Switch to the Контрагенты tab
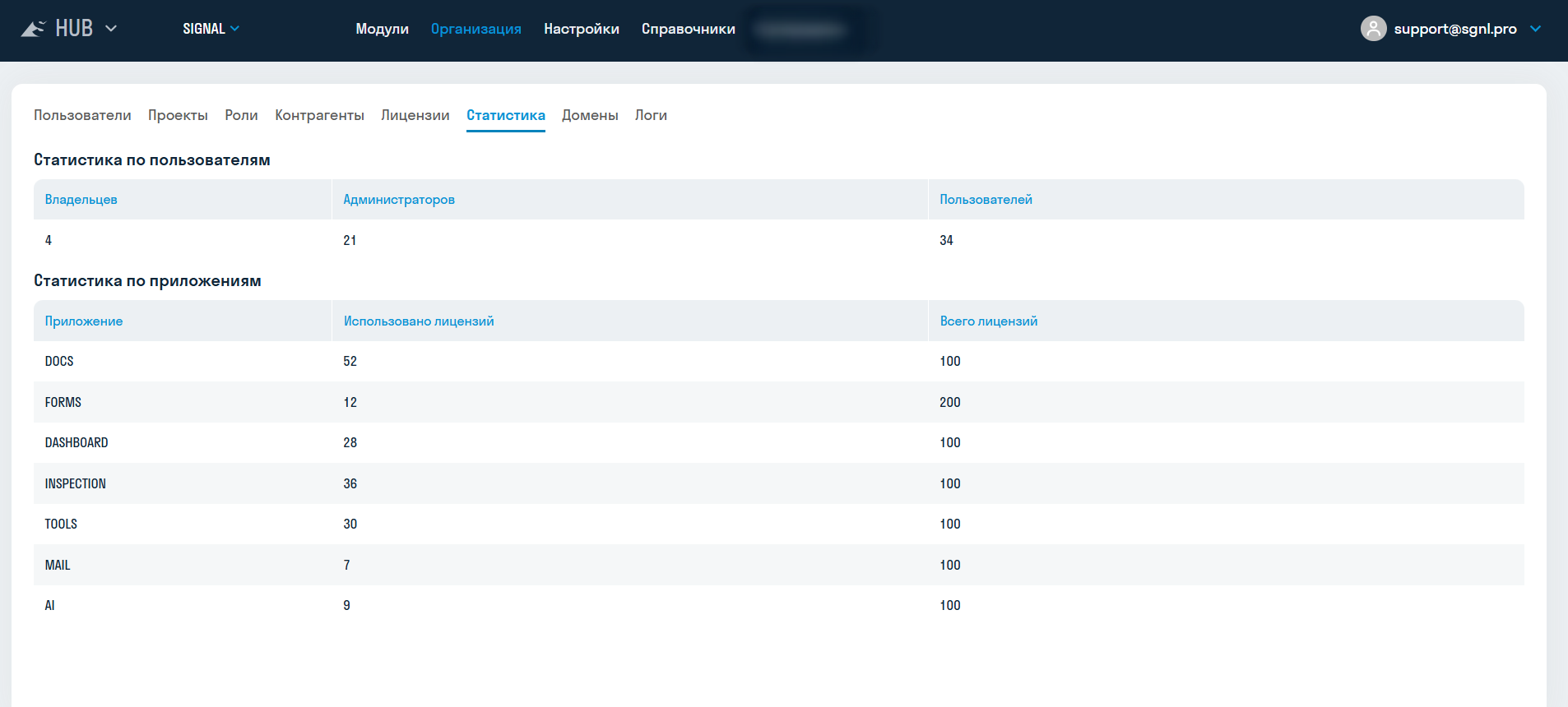Viewport: 1568px width, 707px height. [x=319, y=115]
